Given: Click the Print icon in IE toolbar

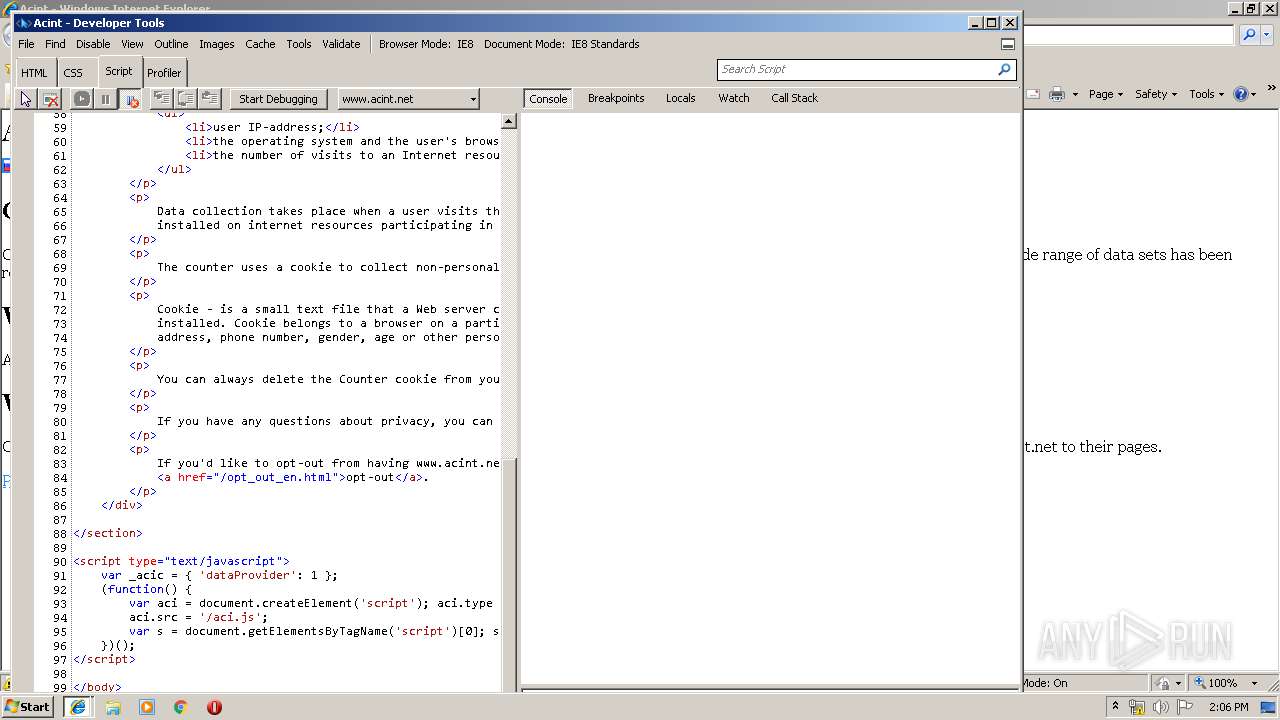Looking at the screenshot, I should coord(1056,94).
